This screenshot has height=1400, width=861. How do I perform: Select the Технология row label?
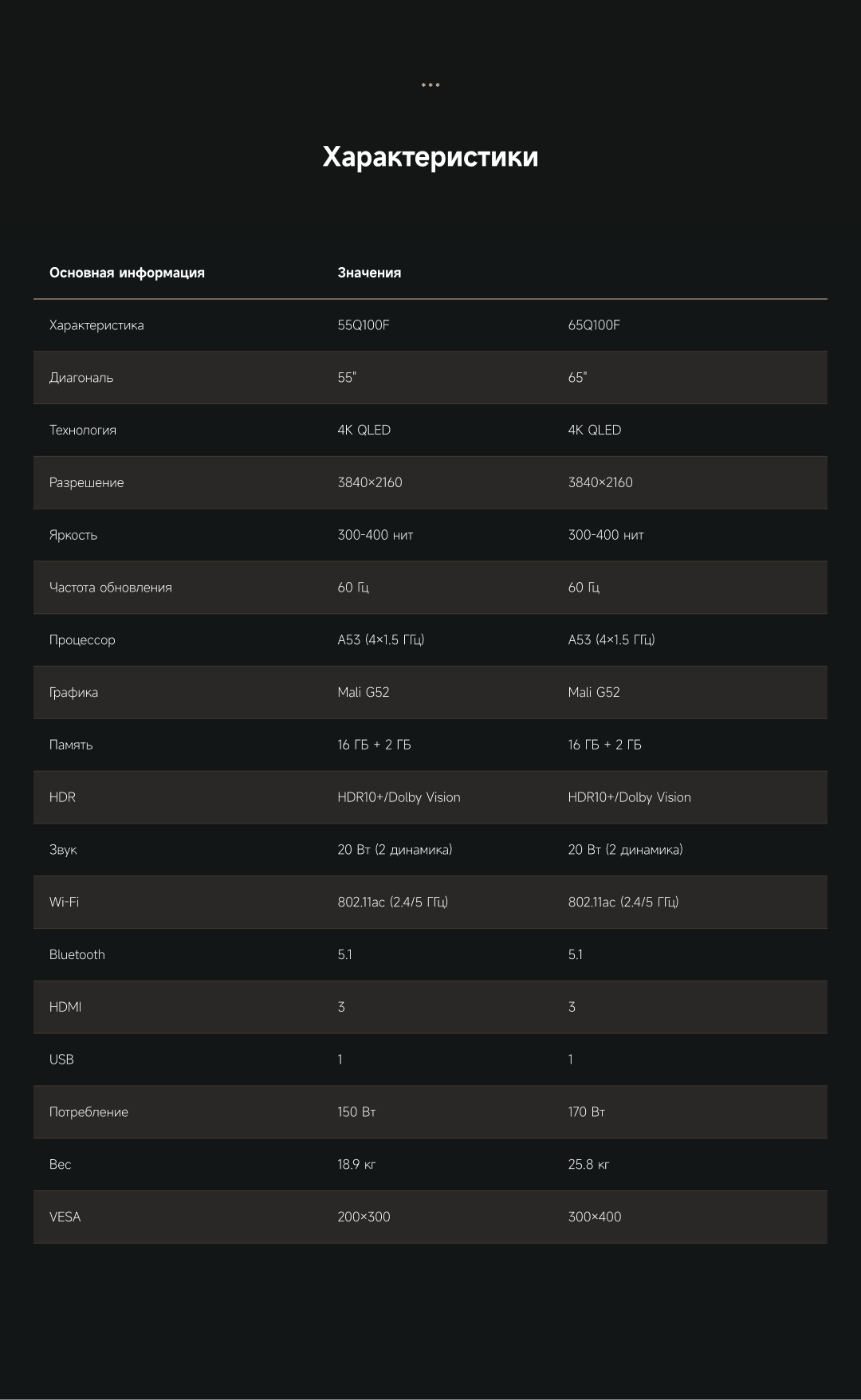coord(83,431)
